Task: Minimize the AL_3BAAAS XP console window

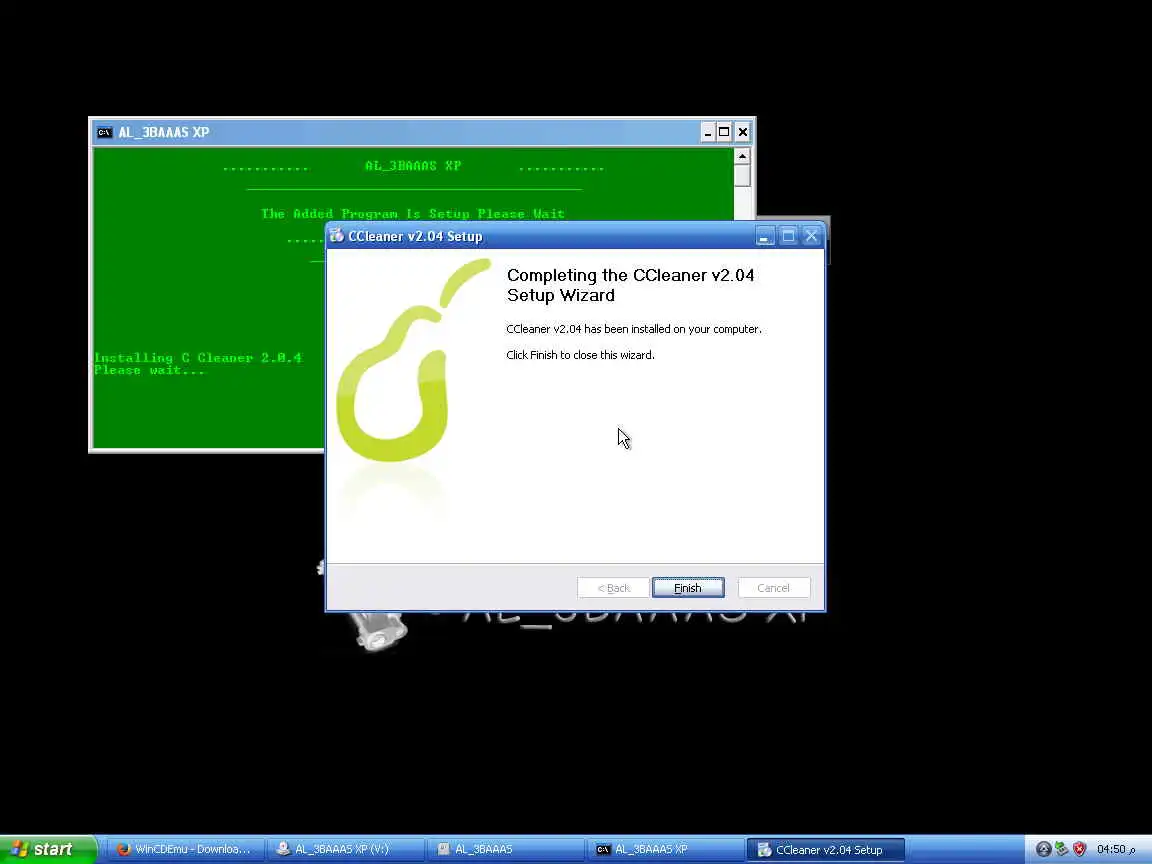Action: [x=708, y=132]
